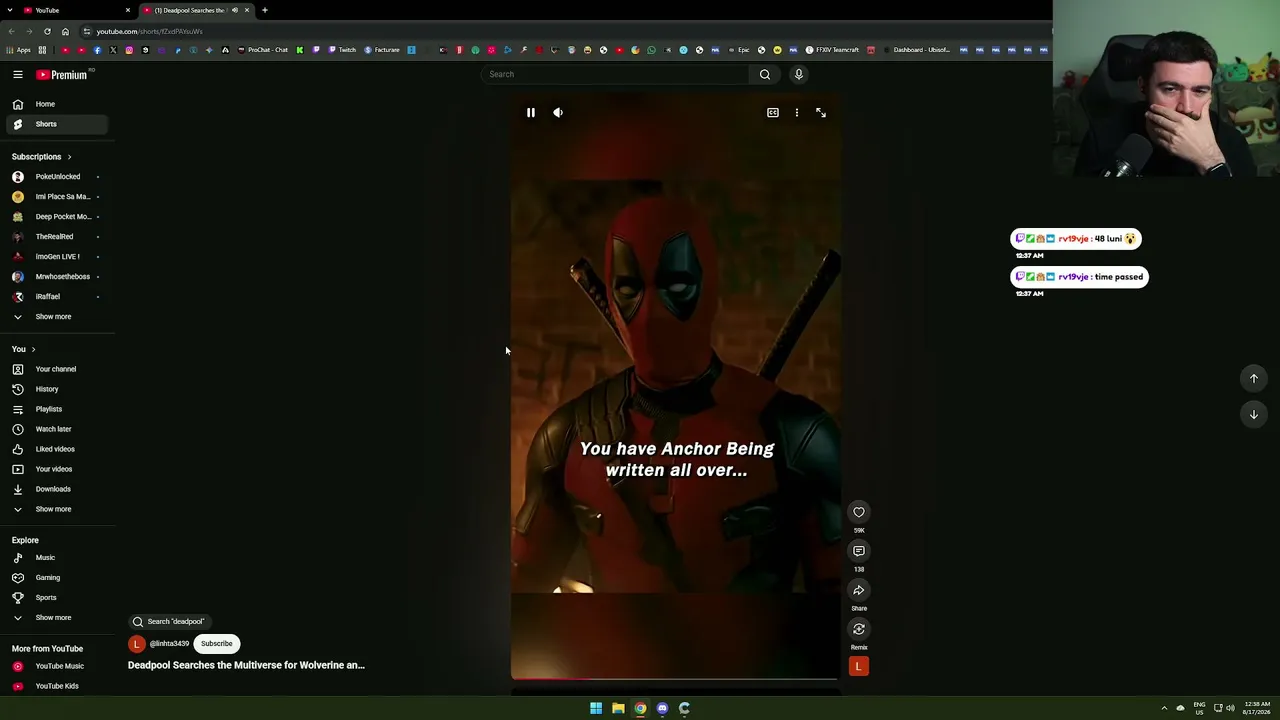Open Liked videos

57,449
